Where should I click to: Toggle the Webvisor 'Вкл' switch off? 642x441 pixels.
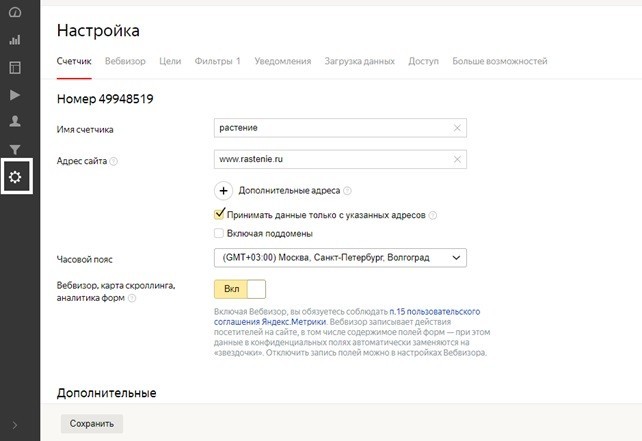tap(240, 289)
